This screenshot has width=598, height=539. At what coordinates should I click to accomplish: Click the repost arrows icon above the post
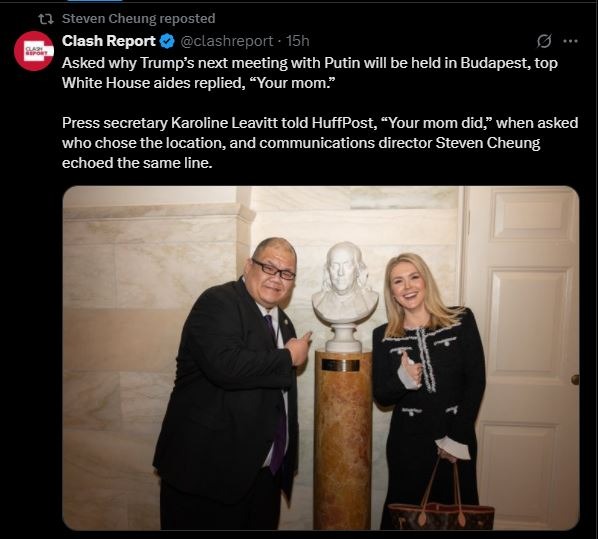(x=46, y=19)
